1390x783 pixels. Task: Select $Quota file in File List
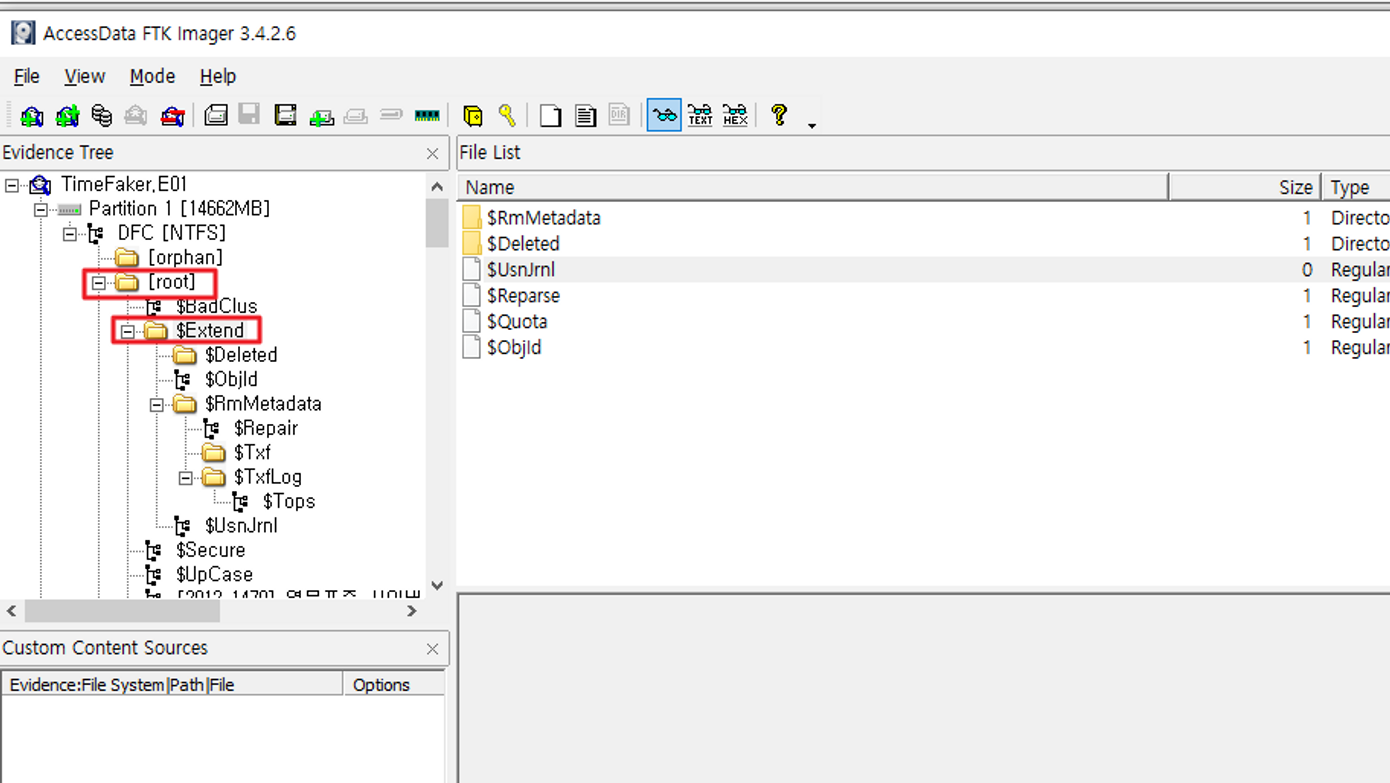pyautogui.click(x=922, y=321)
